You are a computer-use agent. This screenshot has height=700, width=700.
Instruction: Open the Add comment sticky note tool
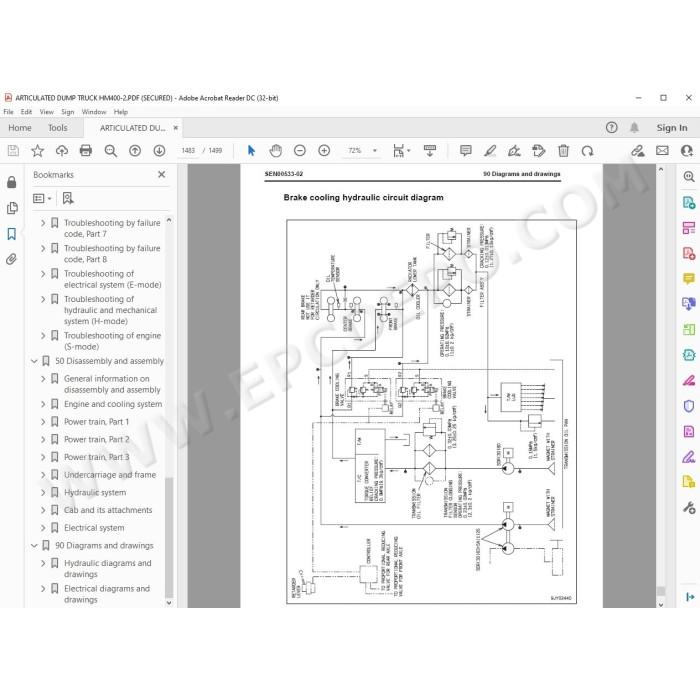466,151
